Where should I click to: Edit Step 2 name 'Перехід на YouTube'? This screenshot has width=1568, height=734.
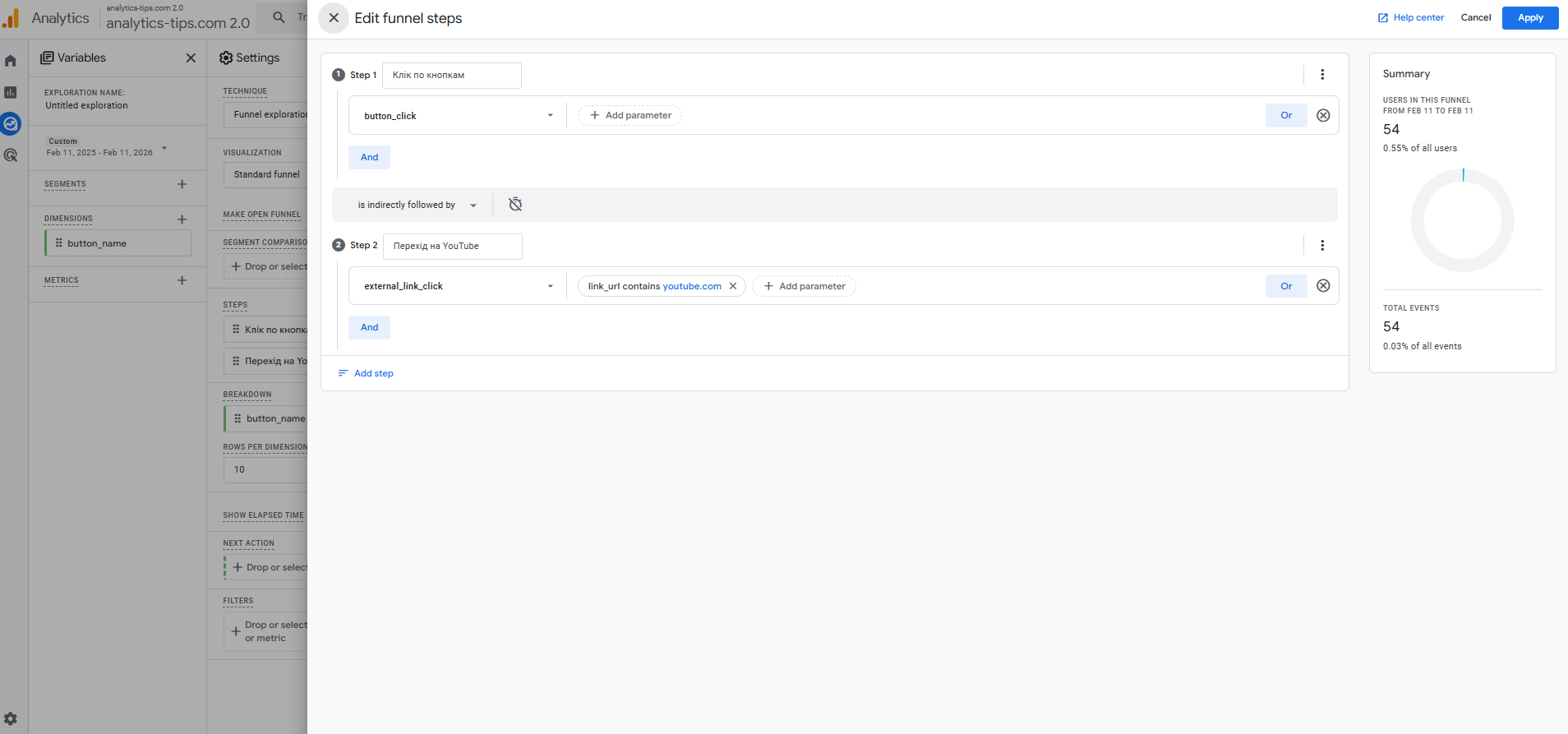pyautogui.click(x=453, y=247)
